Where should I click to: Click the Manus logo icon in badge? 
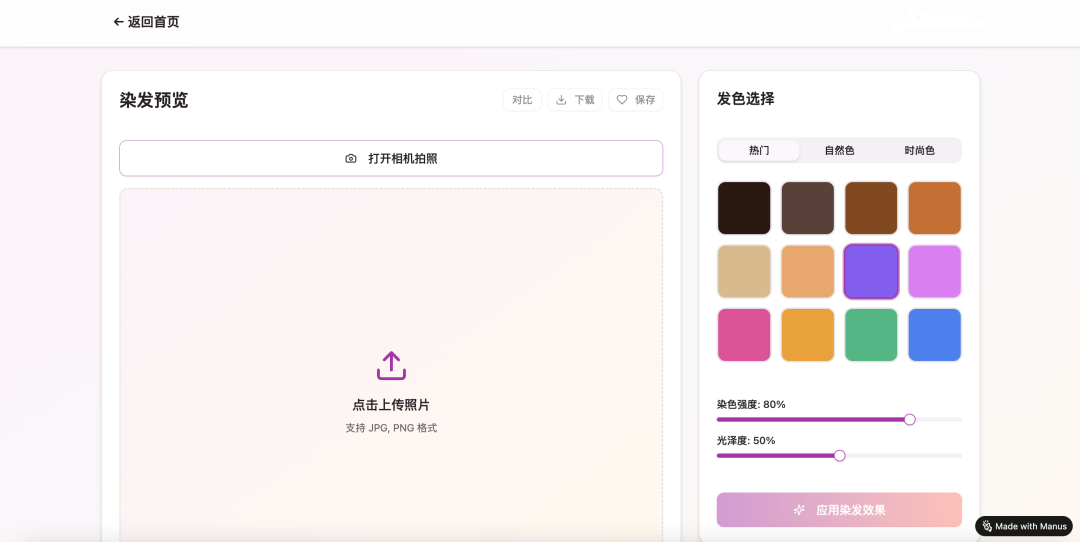tap(987, 526)
